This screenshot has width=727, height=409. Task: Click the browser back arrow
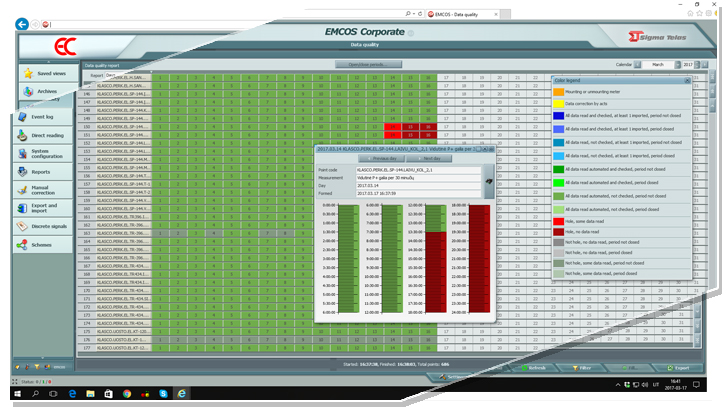coord(22,24)
